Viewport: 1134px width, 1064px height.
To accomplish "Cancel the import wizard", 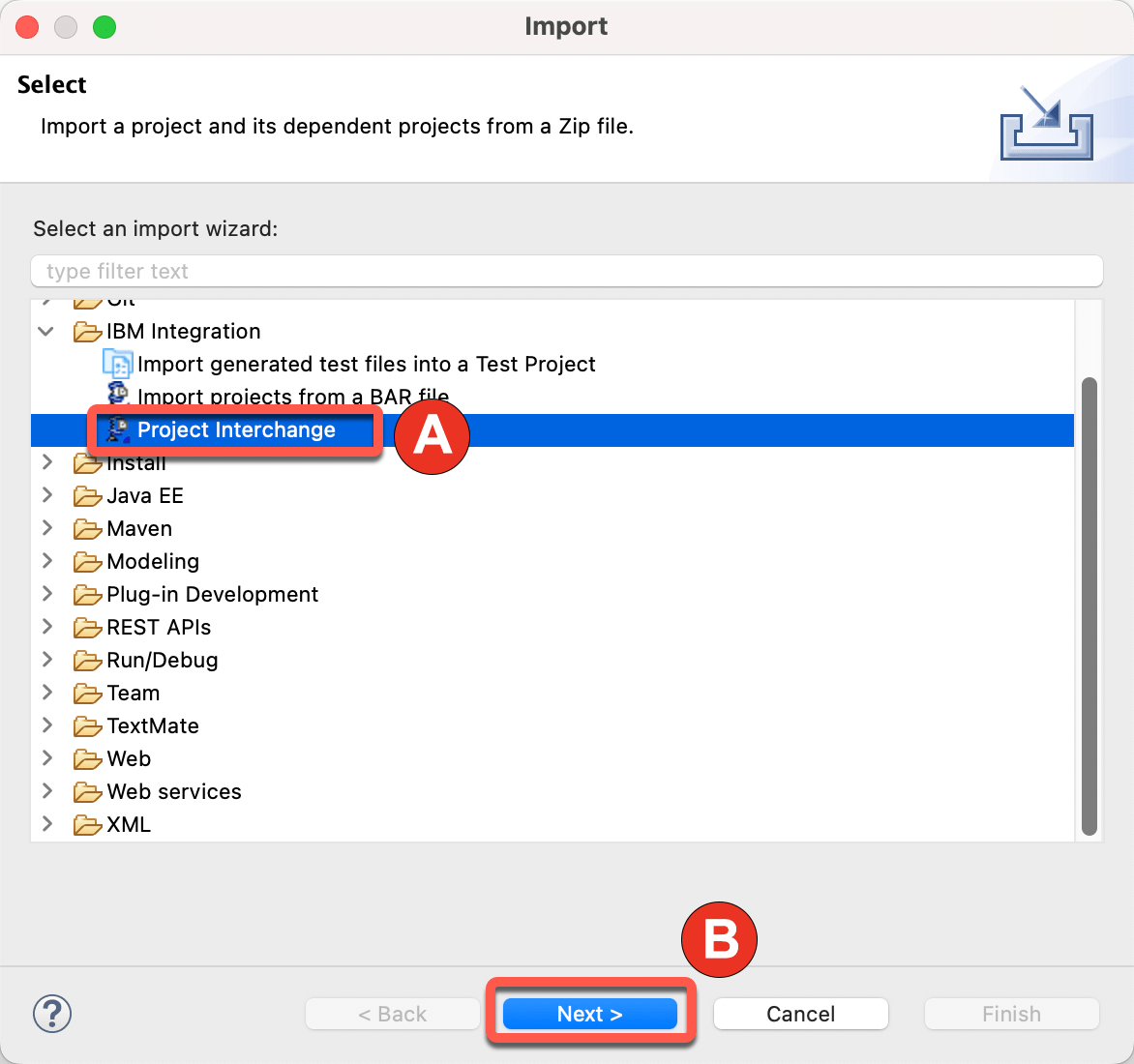I will point(800,1013).
